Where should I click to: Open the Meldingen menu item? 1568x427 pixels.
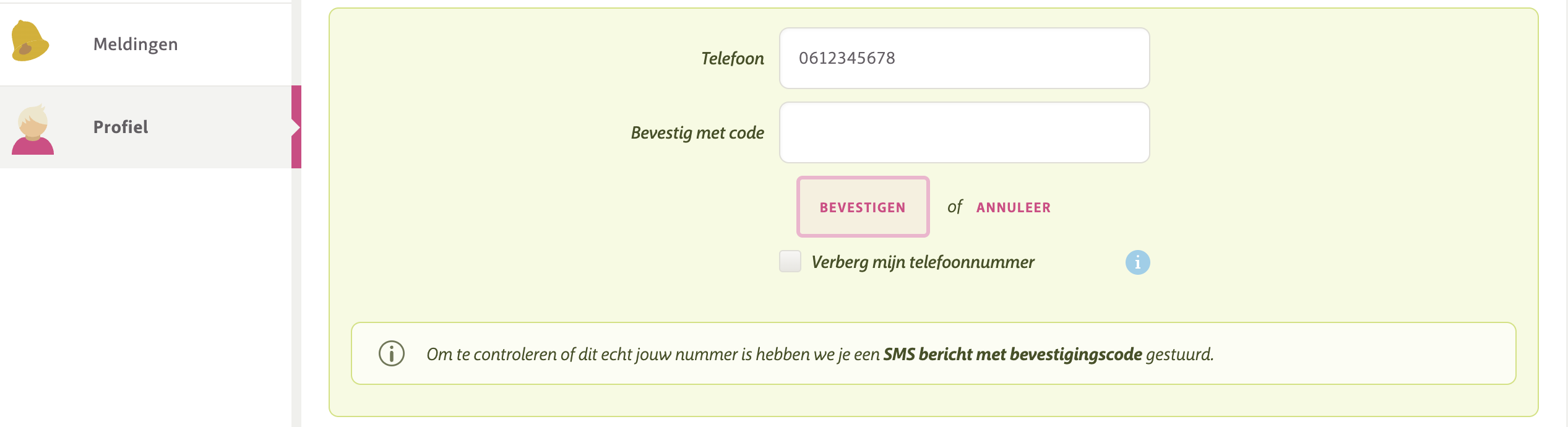[136, 44]
